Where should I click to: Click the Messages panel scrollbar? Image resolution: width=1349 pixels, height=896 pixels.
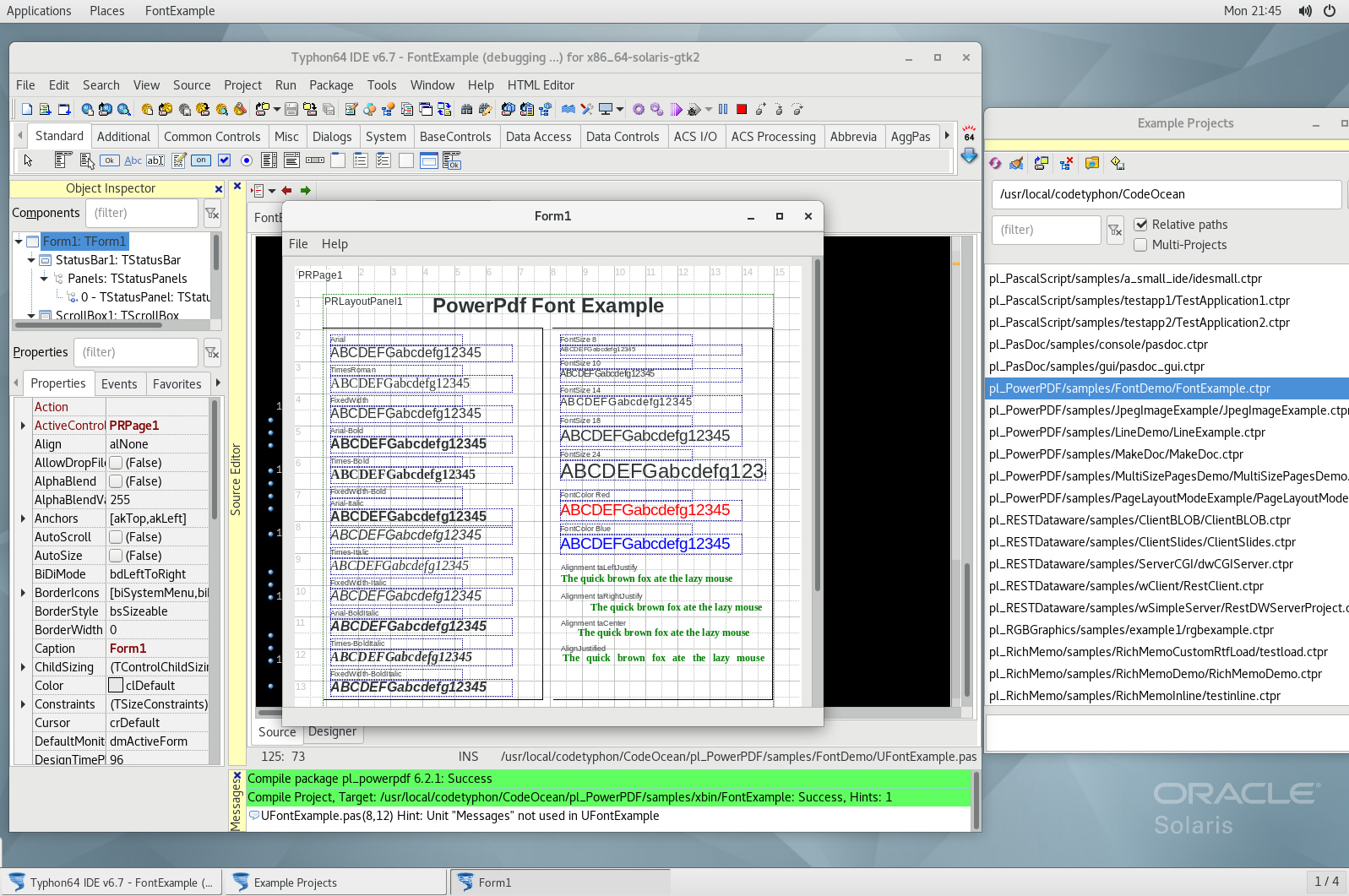click(x=976, y=800)
